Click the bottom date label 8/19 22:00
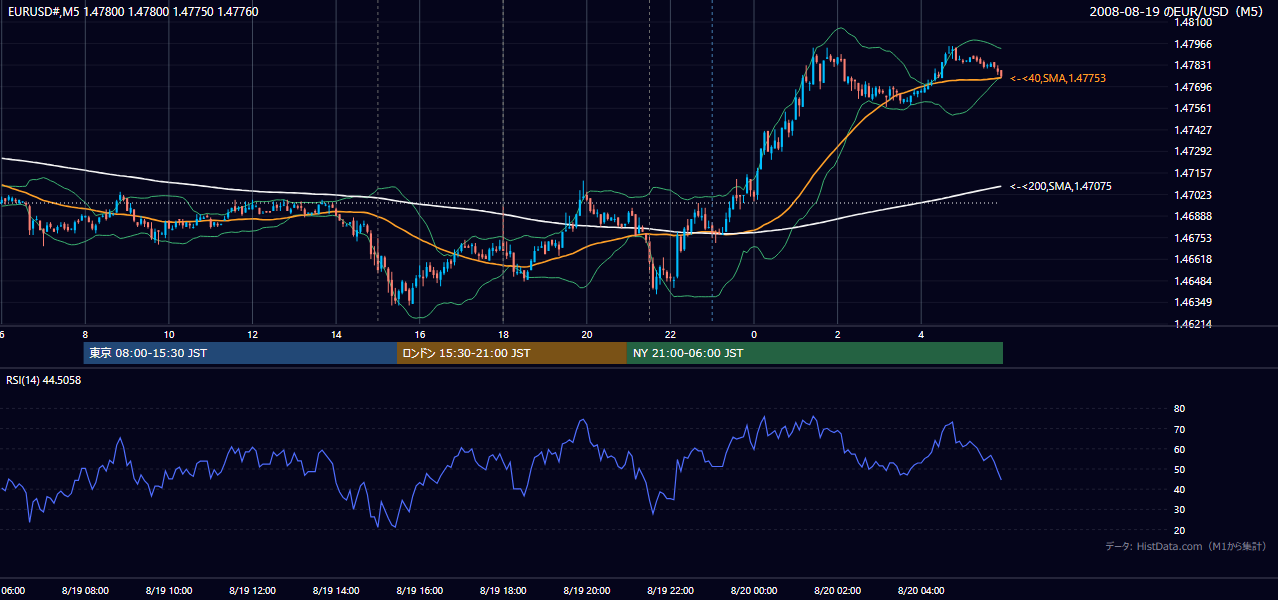This screenshot has height=600, width=1278. [x=670, y=591]
